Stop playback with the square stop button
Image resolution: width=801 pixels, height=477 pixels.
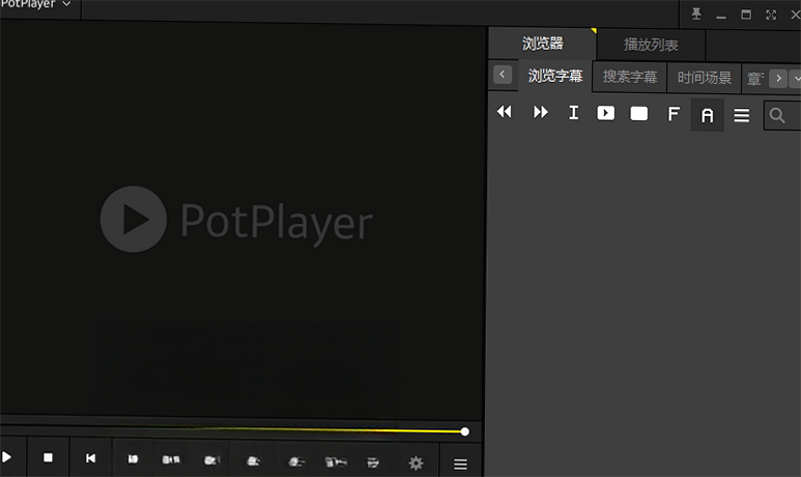48,458
